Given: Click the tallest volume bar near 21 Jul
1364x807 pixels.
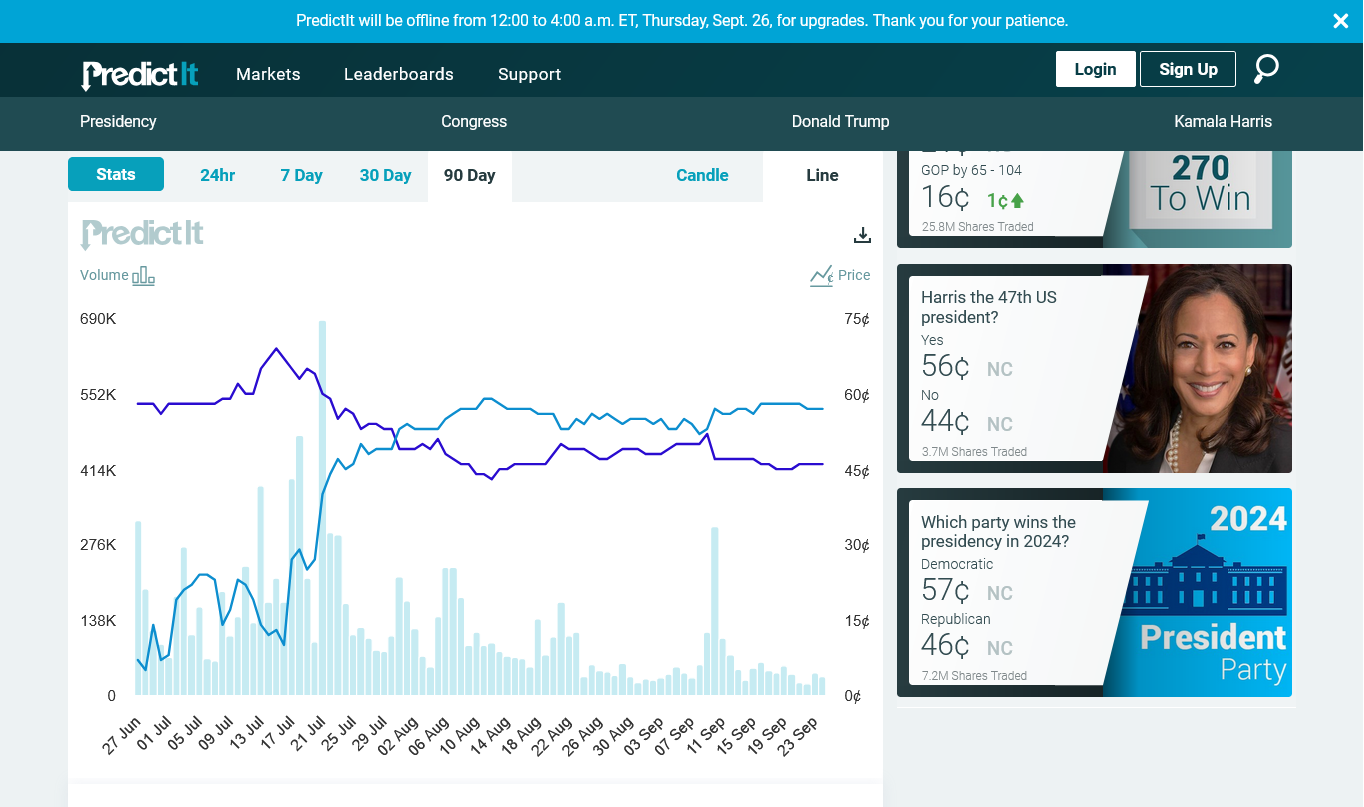Looking at the screenshot, I should click(x=322, y=508).
